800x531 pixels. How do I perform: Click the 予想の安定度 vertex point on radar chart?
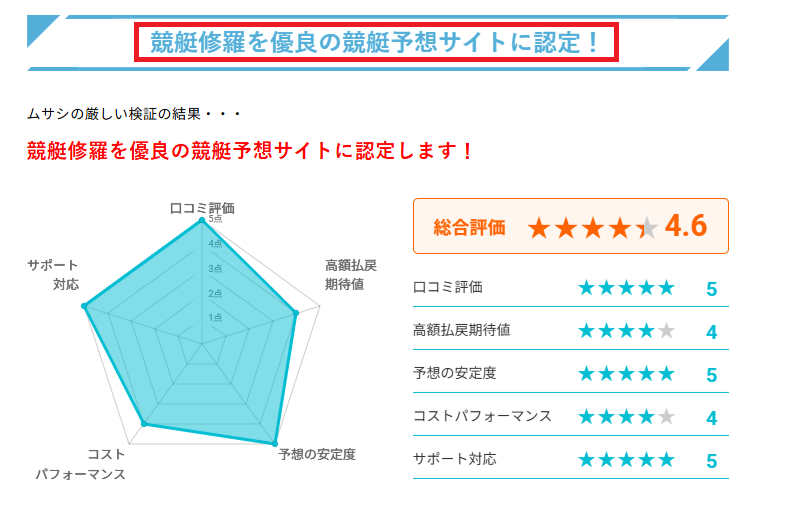tap(274, 443)
